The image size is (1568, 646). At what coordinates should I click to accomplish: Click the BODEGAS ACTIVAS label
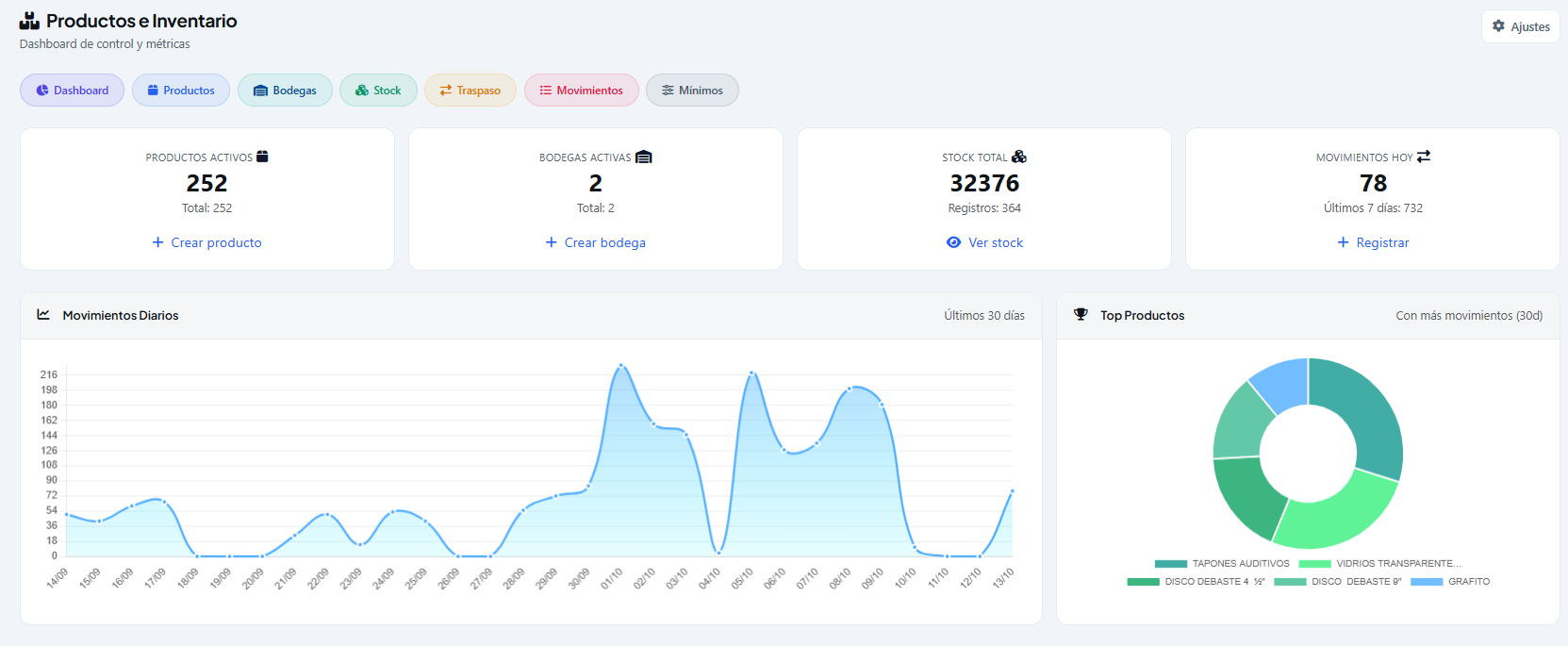[585, 157]
